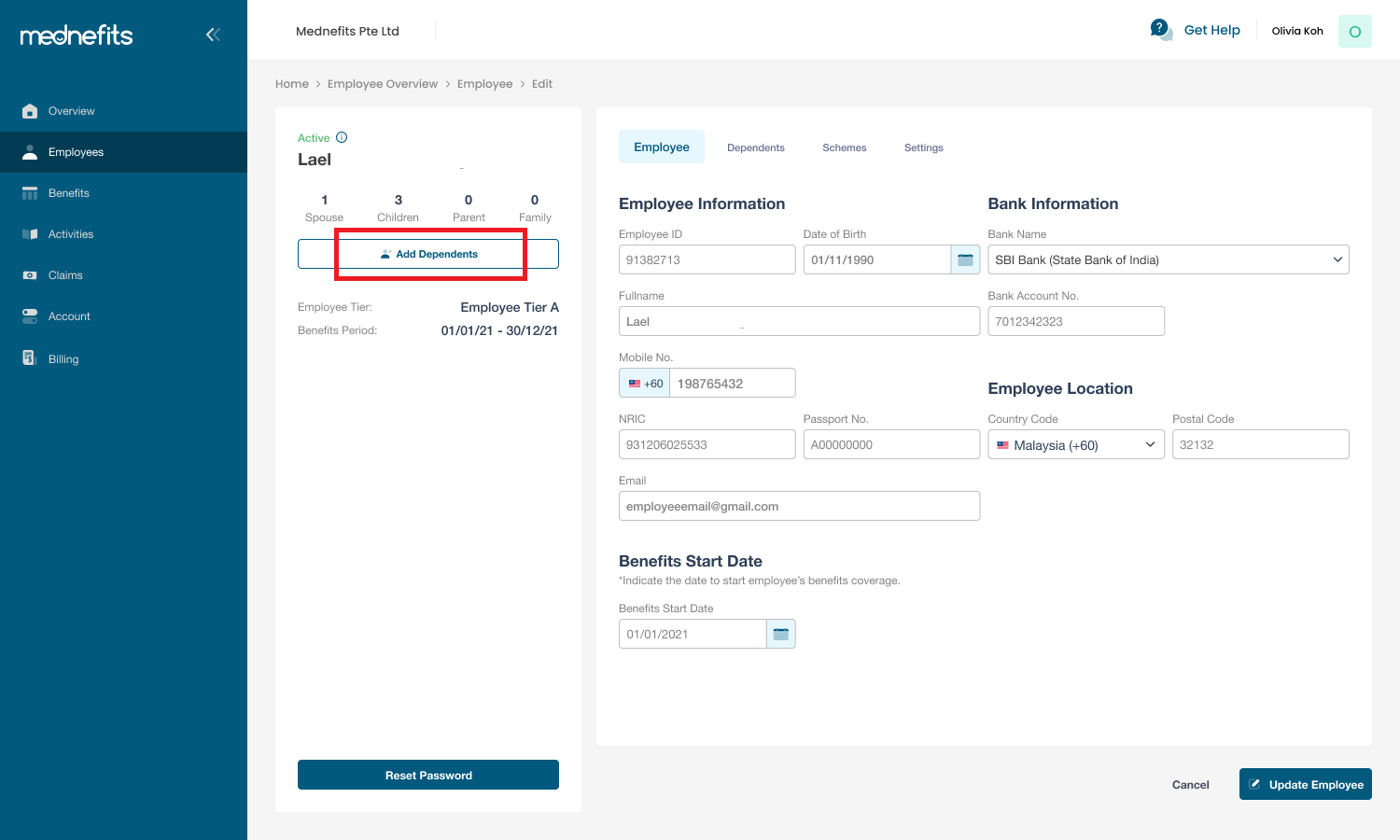Click inside the Email input field
Viewport: 1400px width, 840px height.
(799, 506)
